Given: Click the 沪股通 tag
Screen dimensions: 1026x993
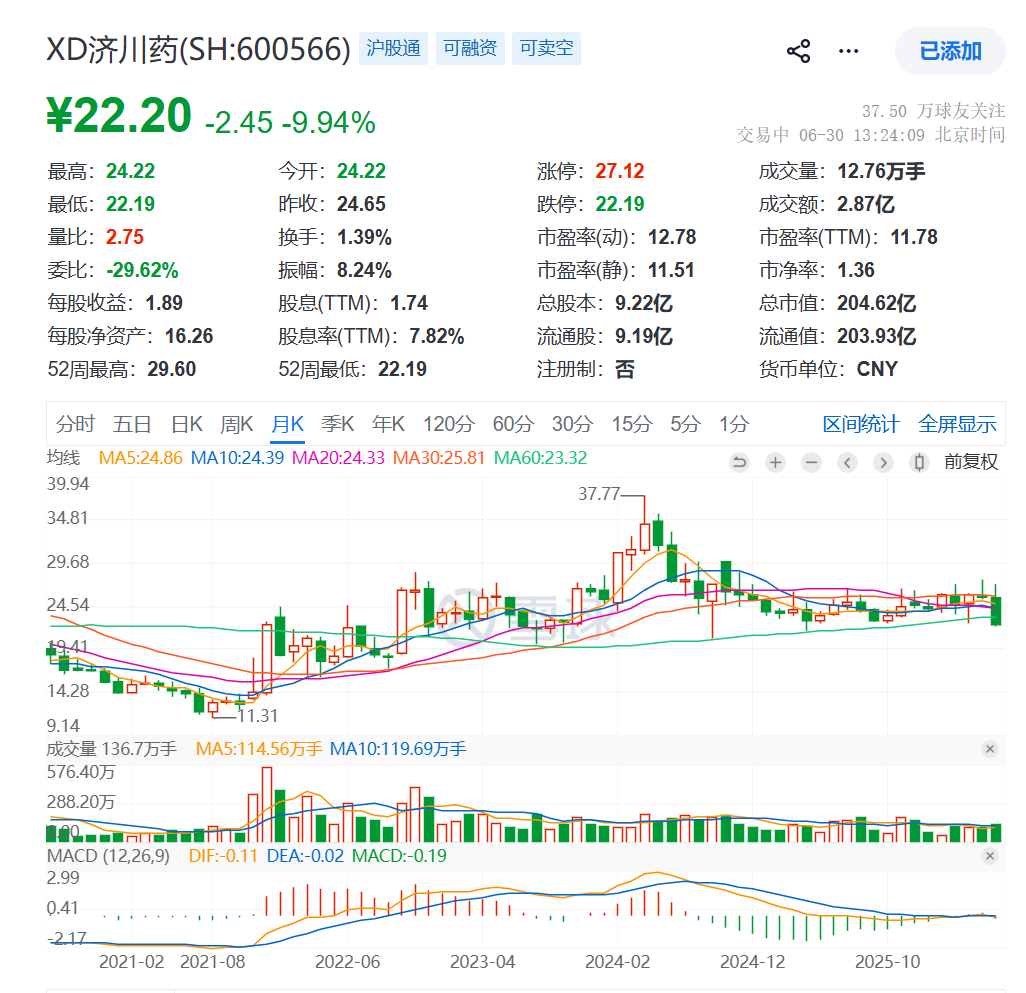Looking at the screenshot, I should (393, 48).
